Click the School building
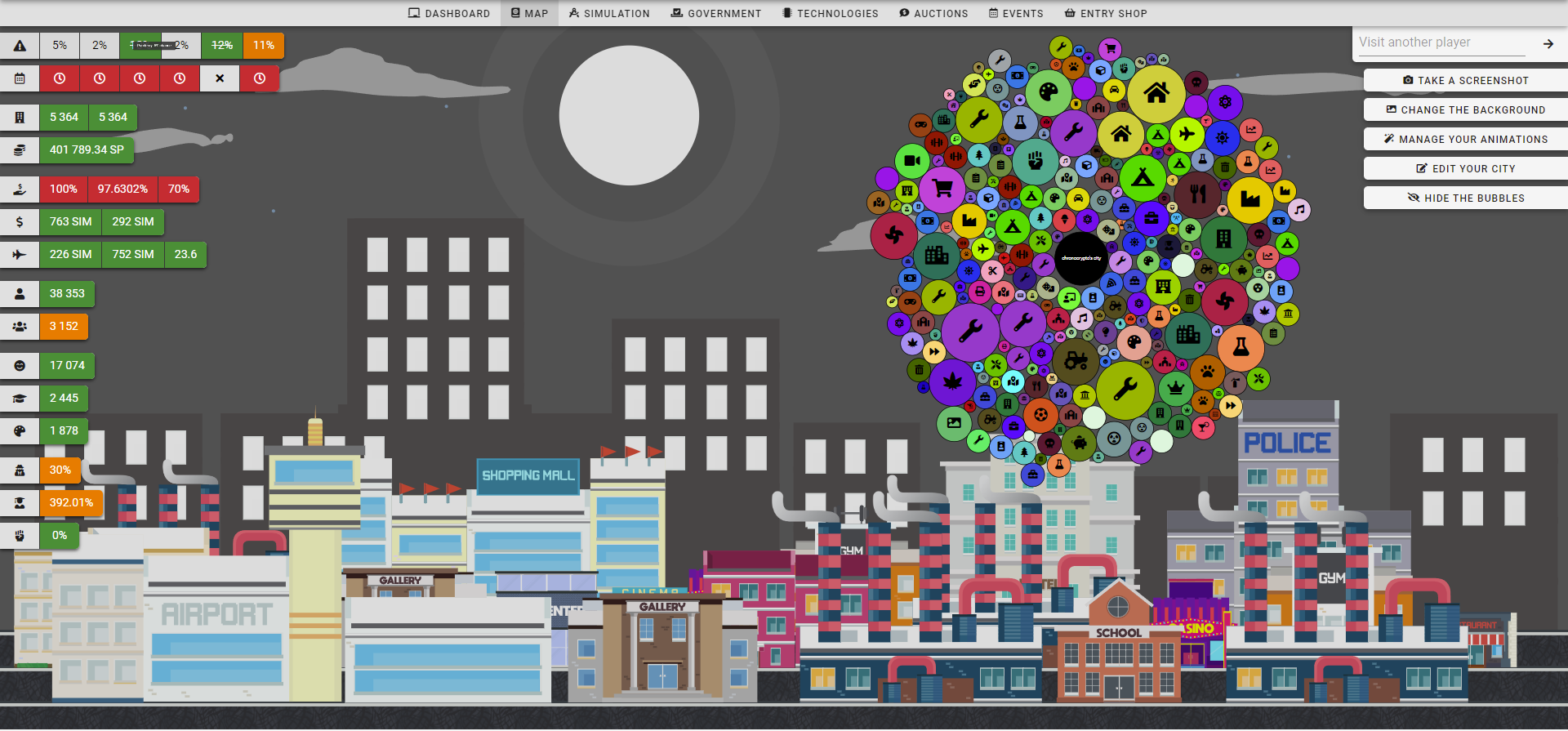Screen dimensions: 1568x731 [1118, 641]
